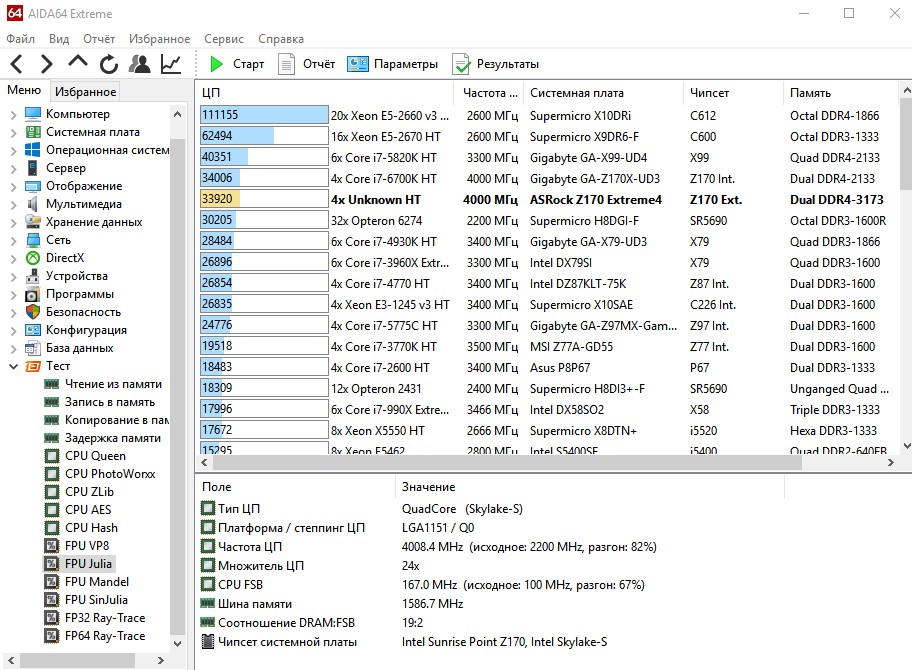The width and height of the screenshot is (912, 670).
Task: Select the CPU Queen benchmark icon
Action: tap(52, 456)
